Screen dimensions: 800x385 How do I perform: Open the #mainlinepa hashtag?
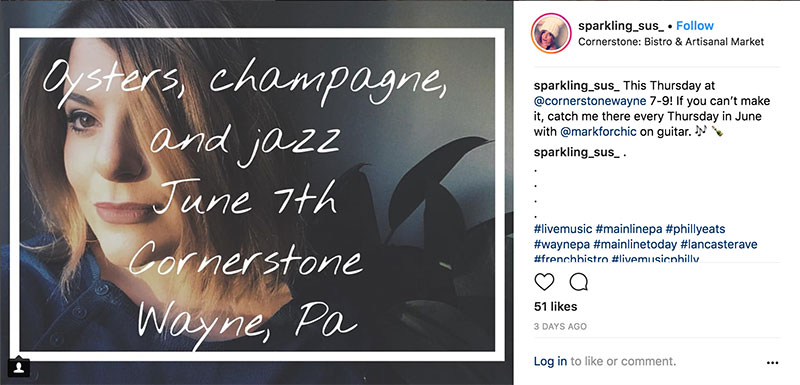(x=629, y=229)
